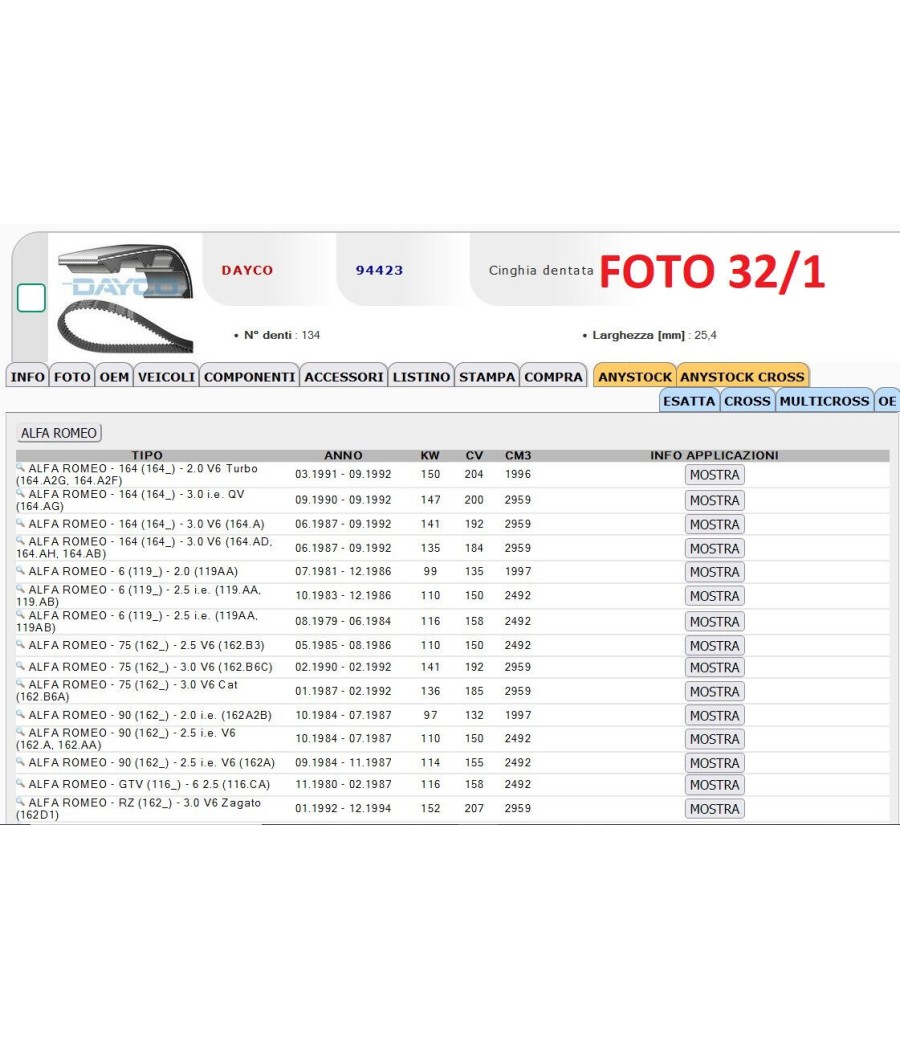
Task: Go to the VEICOLI tab
Action: (x=166, y=377)
